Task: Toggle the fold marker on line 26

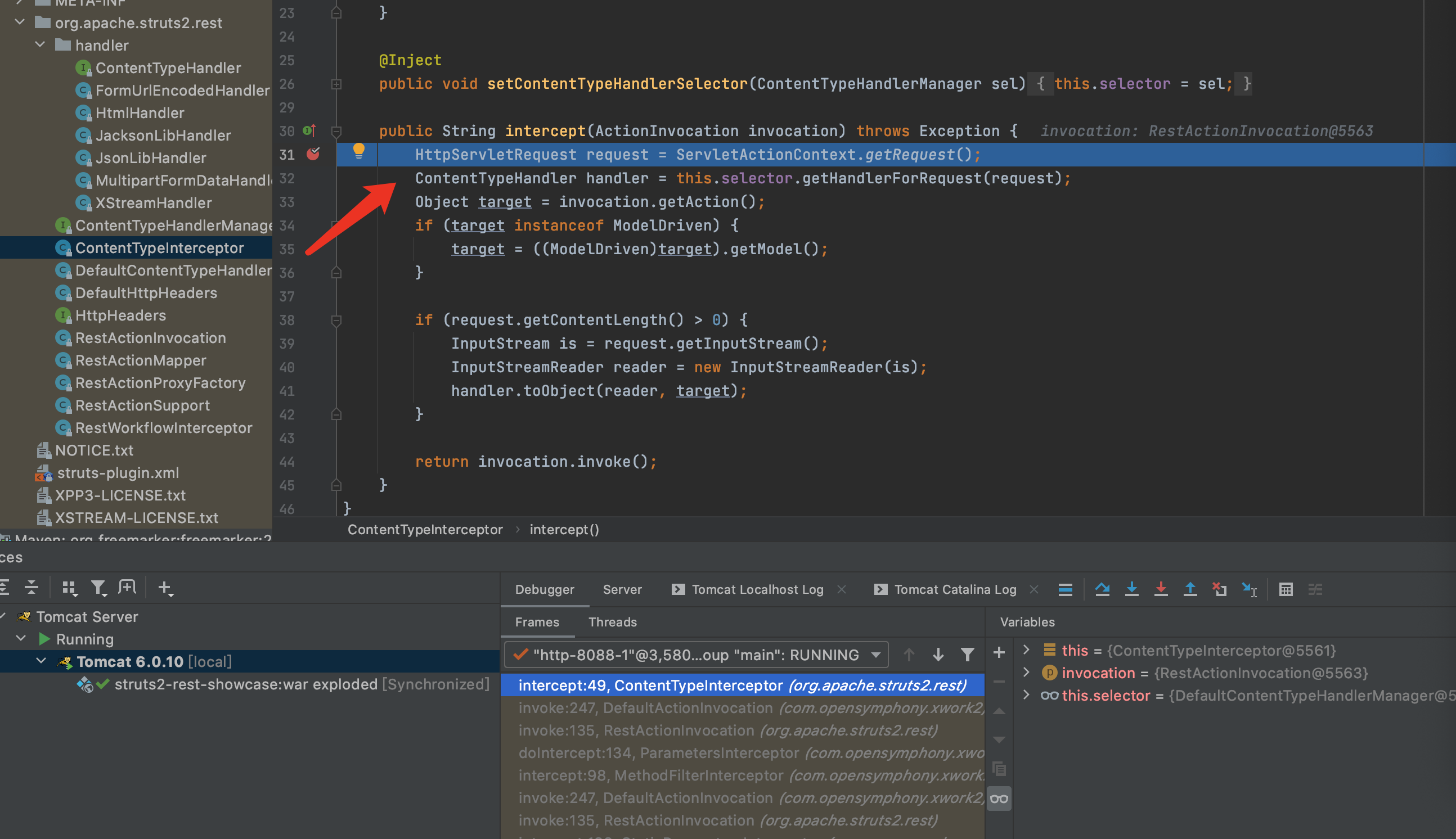Action: [x=336, y=84]
